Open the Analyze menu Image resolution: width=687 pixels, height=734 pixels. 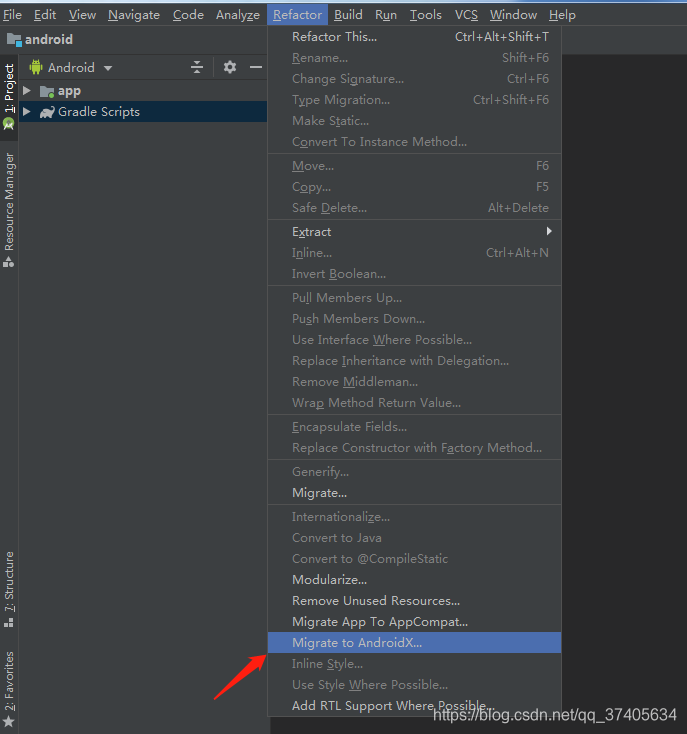(238, 15)
